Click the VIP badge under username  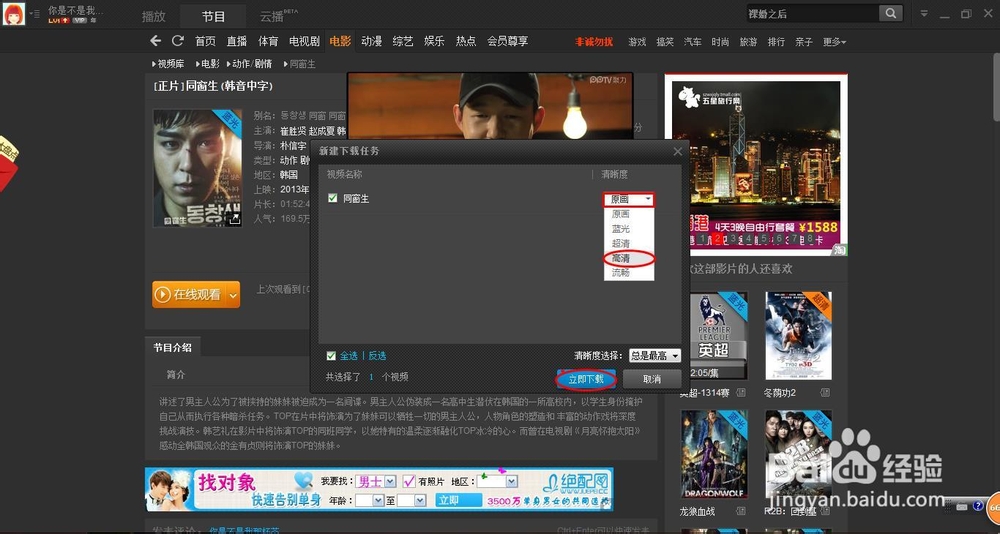[x=80, y=20]
